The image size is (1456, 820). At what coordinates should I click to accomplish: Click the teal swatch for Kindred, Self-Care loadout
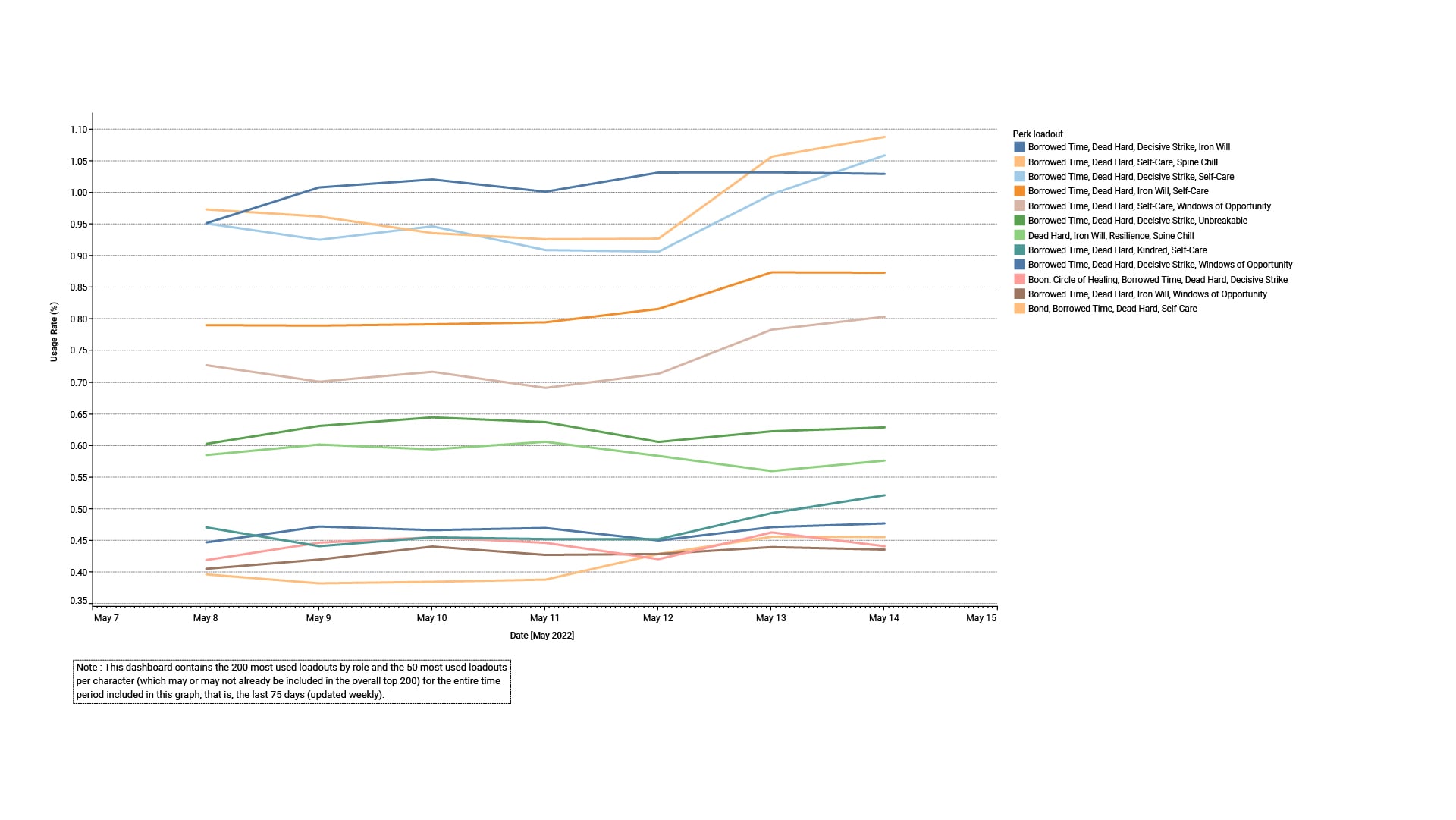pyautogui.click(x=1019, y=250)
